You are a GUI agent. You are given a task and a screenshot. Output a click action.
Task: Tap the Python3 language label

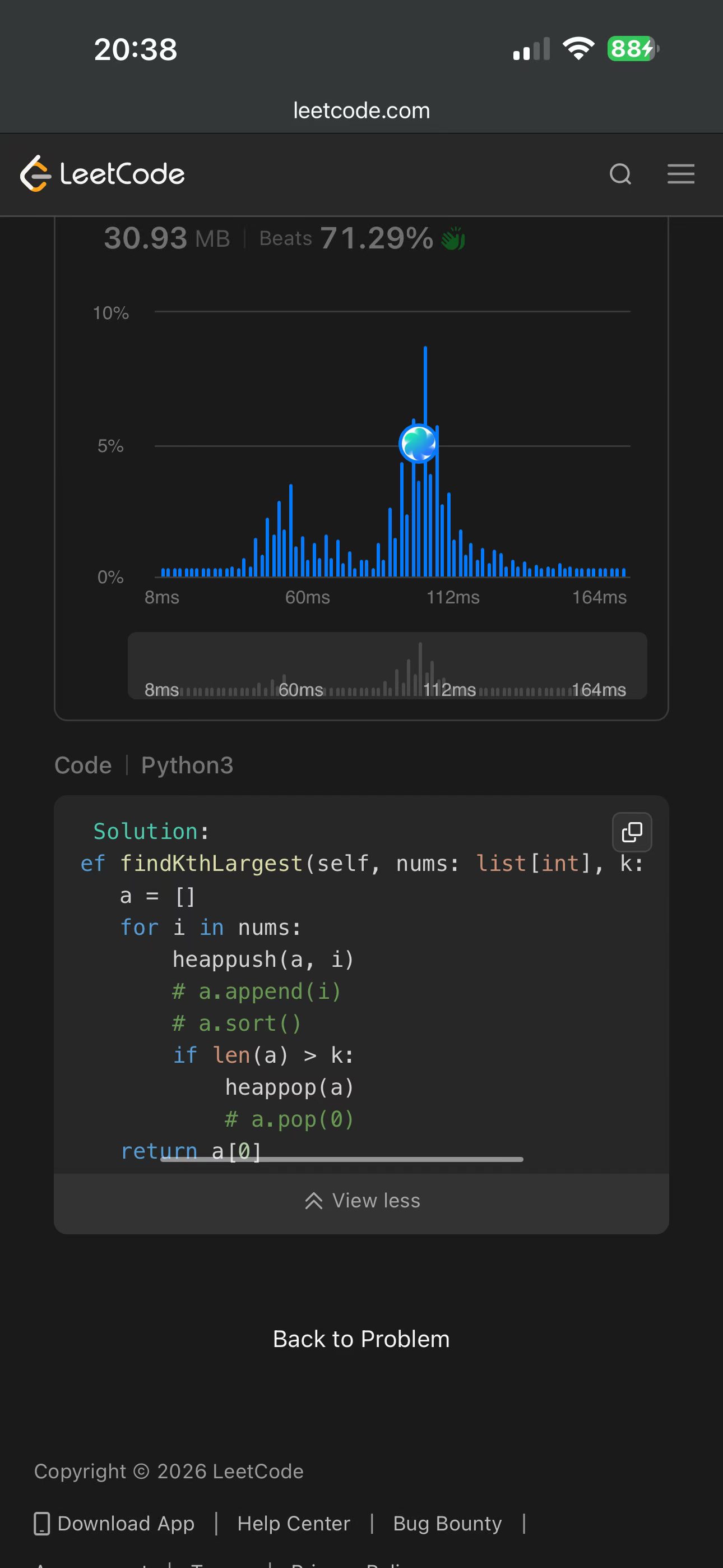pos(187,765)
